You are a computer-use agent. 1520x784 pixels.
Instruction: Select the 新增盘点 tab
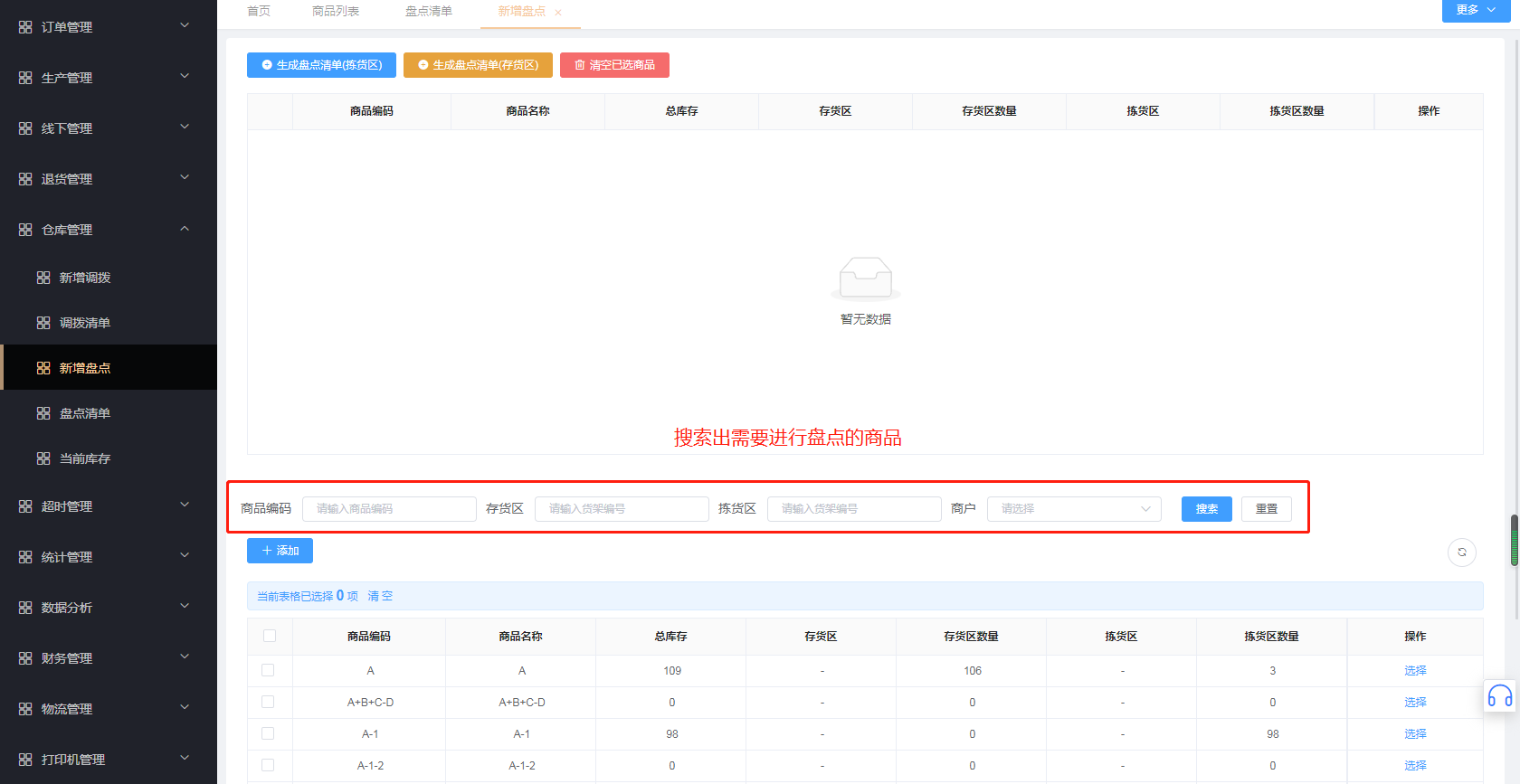pyautogui.click(x=522, y=11)
